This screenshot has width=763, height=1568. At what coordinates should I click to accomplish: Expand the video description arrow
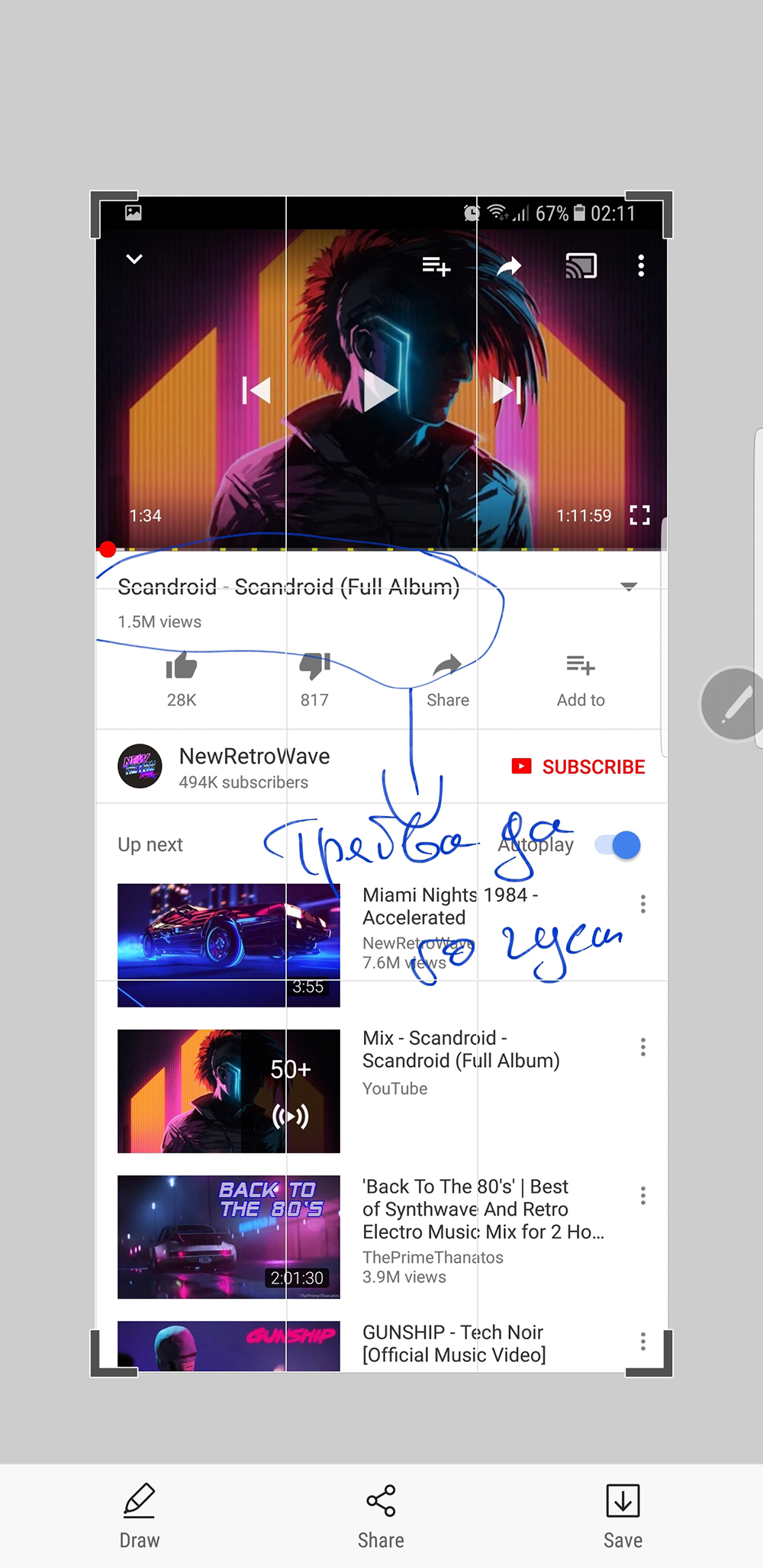point(629,586)
